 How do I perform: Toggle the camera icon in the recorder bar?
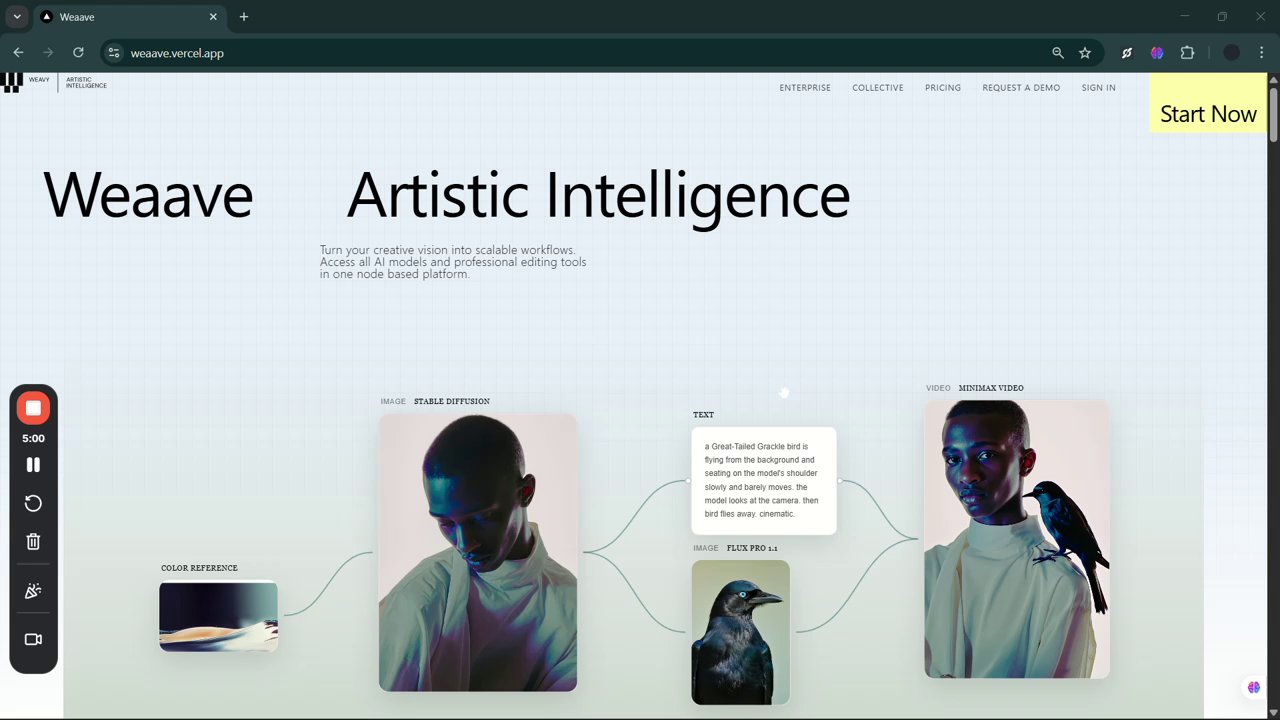(x=33, y=639)
